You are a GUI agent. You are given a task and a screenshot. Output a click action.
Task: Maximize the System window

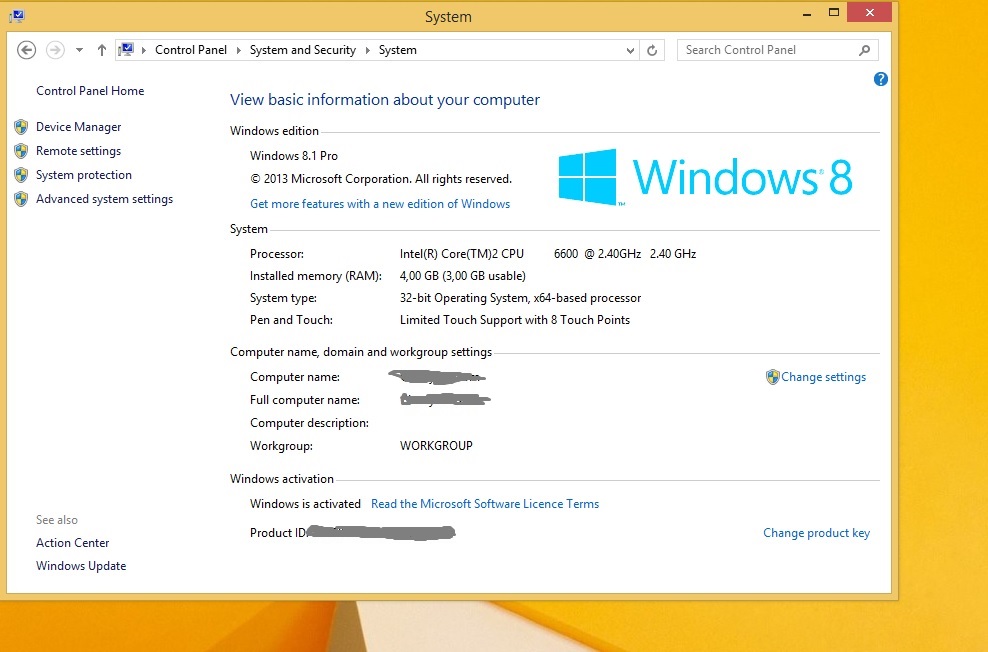point(834,13)
